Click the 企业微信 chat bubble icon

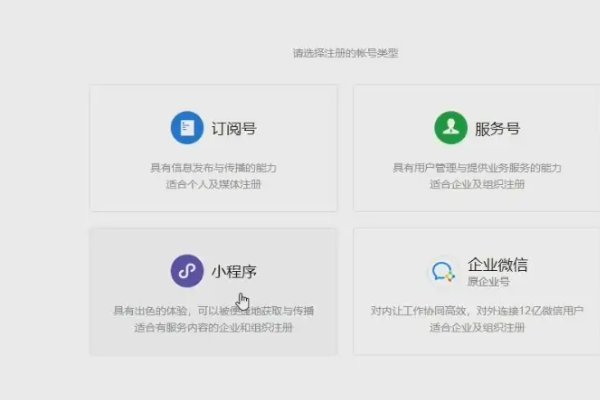coord(443,271)
